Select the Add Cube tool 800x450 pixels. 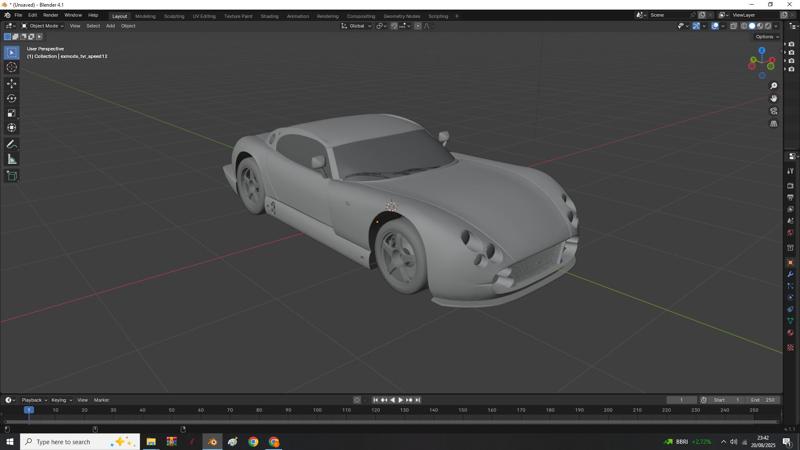pos(12,176)
